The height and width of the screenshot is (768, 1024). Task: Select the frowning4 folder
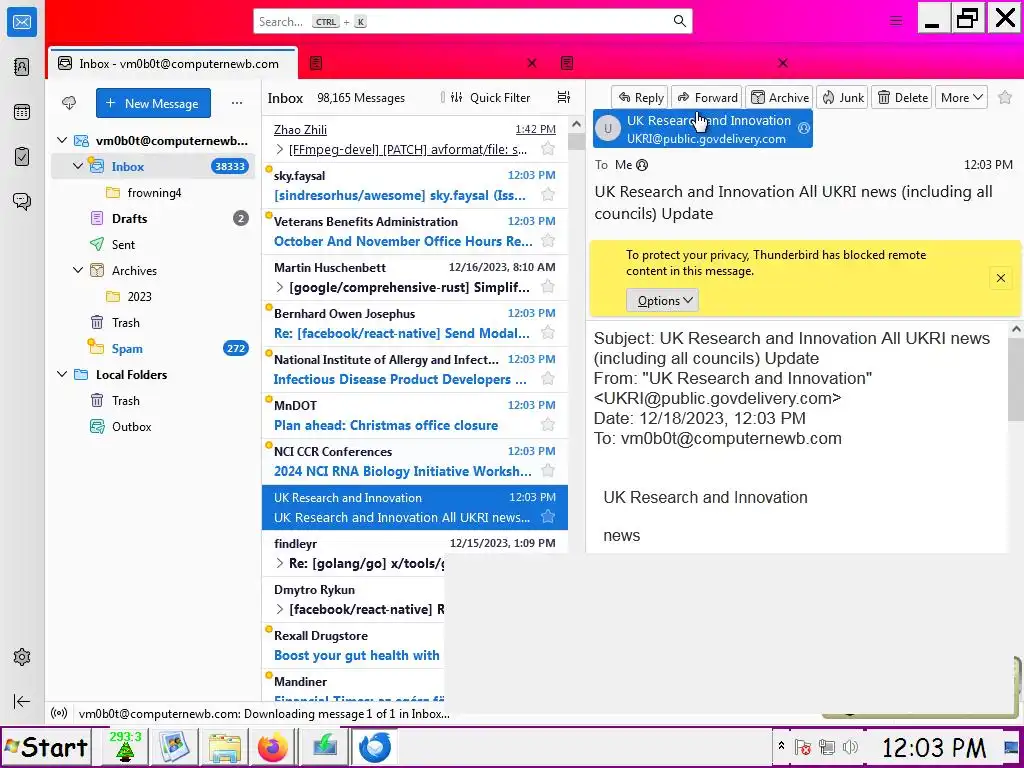coord(154,193)
